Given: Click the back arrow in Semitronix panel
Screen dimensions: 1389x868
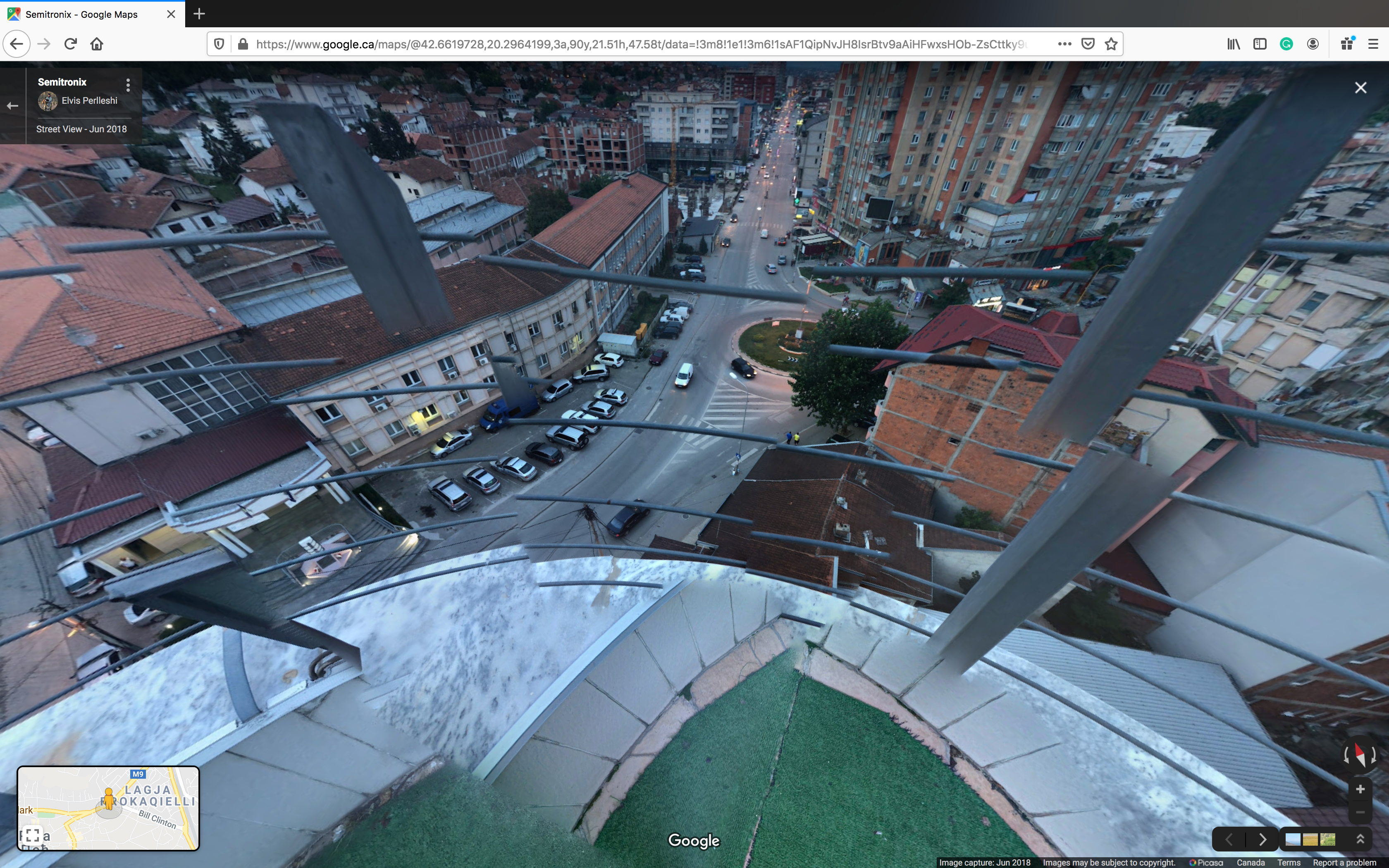Looking at the screenshot, I should coord(13,106).
